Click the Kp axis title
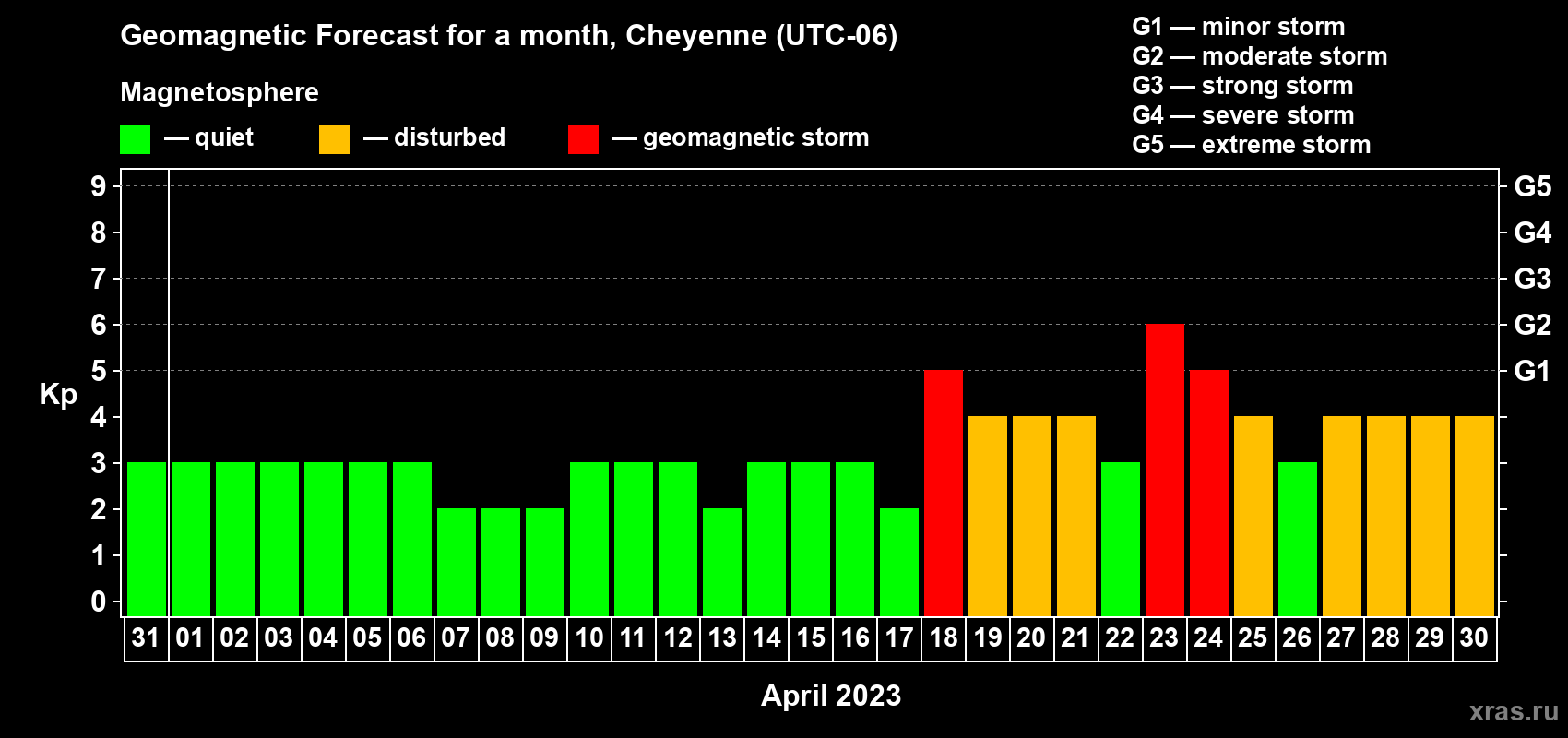 58,395
